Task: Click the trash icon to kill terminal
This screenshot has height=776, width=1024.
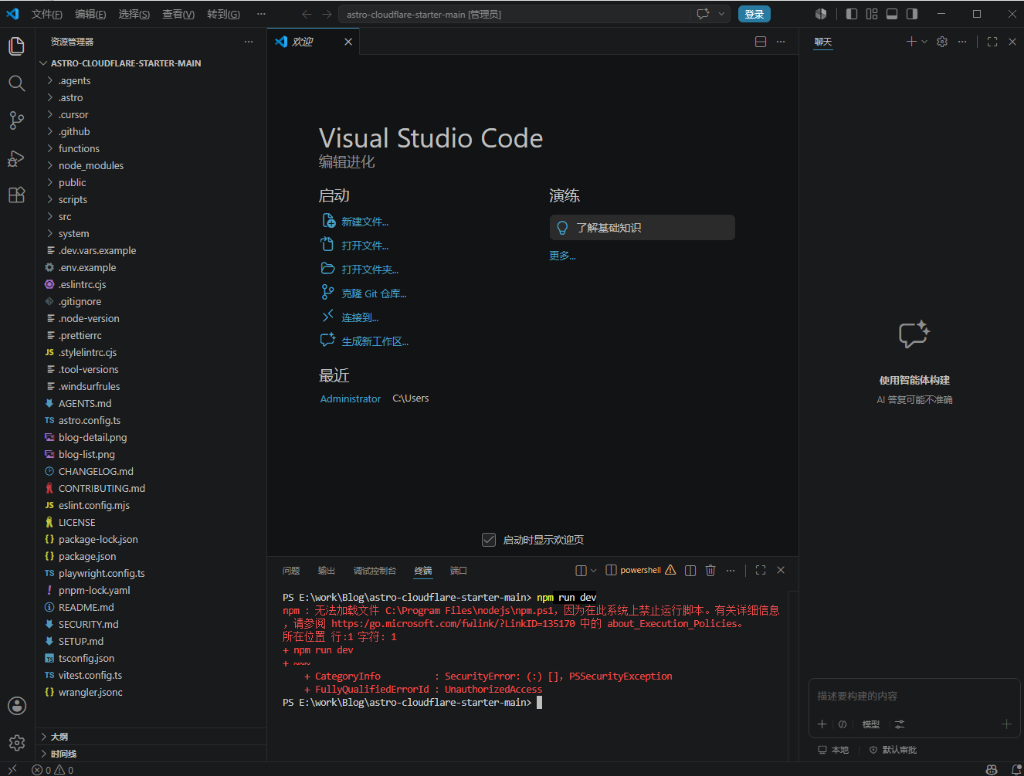Action: 711,570
